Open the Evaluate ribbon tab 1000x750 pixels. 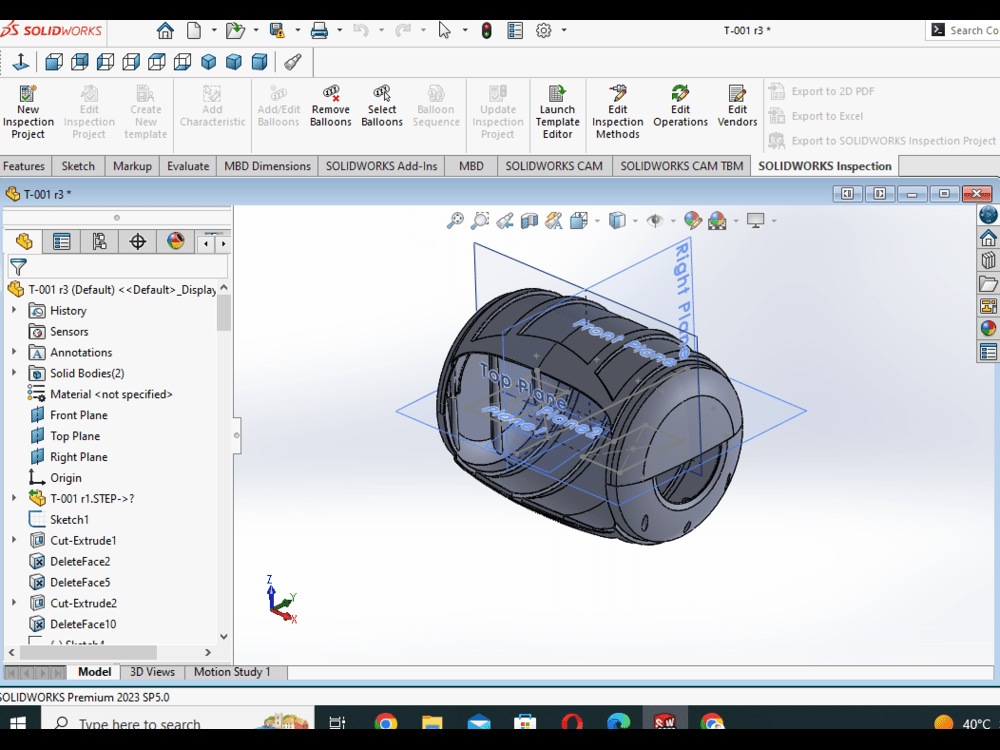(187, 166)
